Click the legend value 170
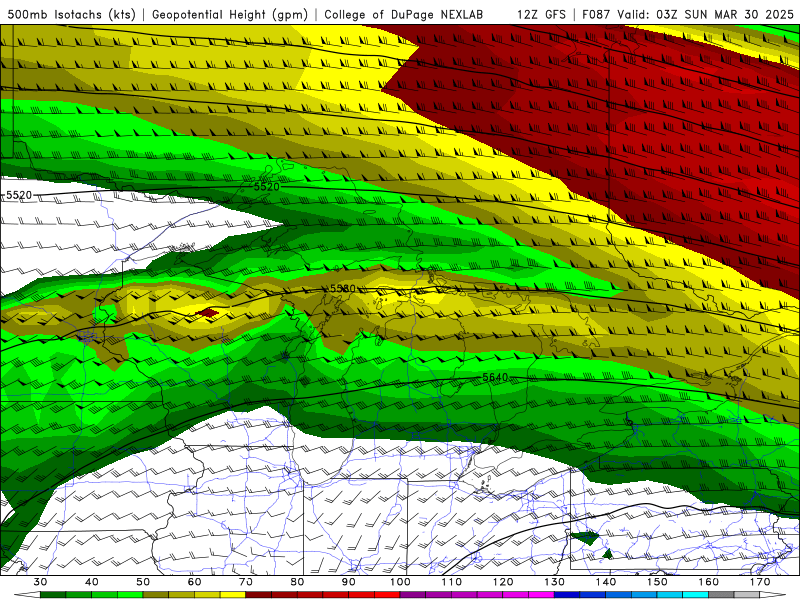800x600 pixels. pyautogui.click(x=760, y=582)
